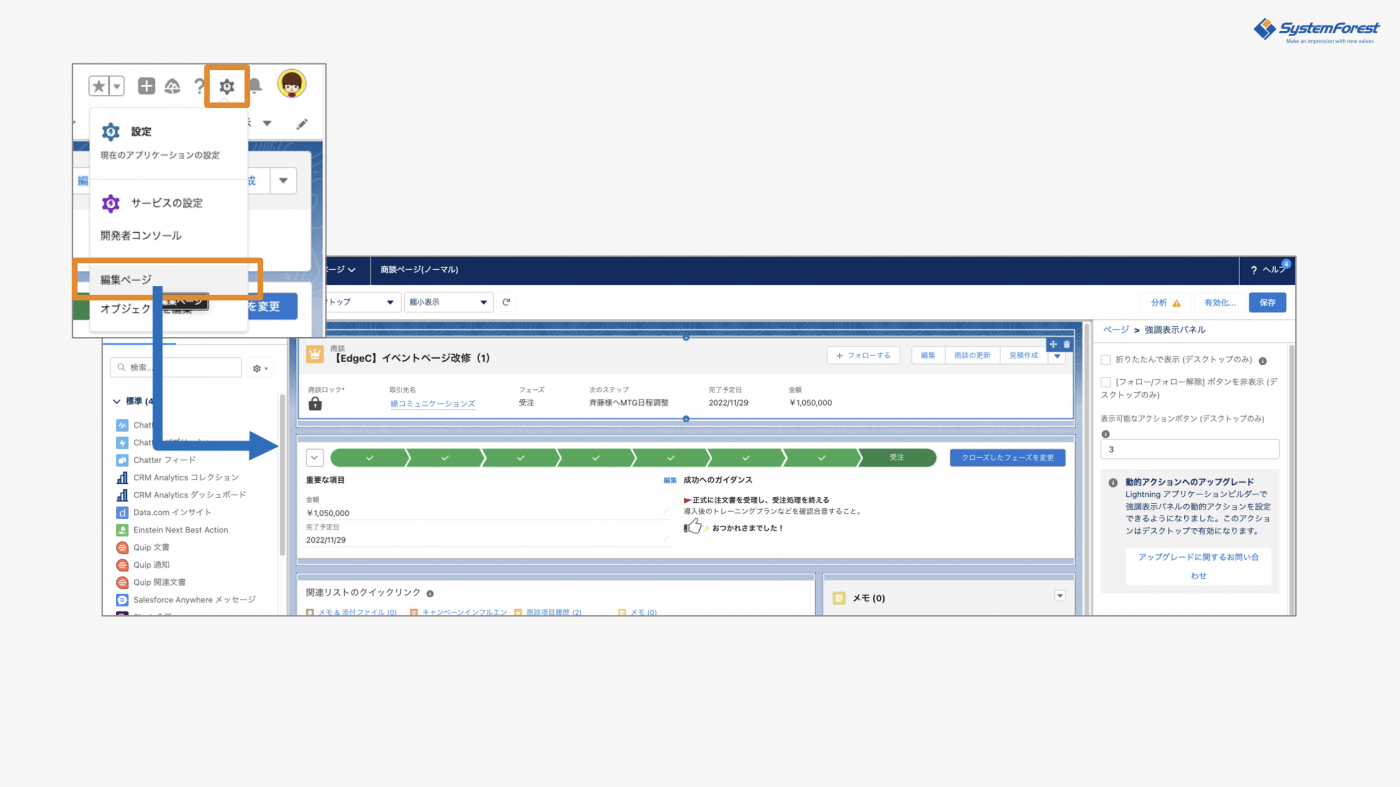This screenshot has width=1400, height=787.
Task: Select Einstein Next Best Action component
Action: point(180,530)
